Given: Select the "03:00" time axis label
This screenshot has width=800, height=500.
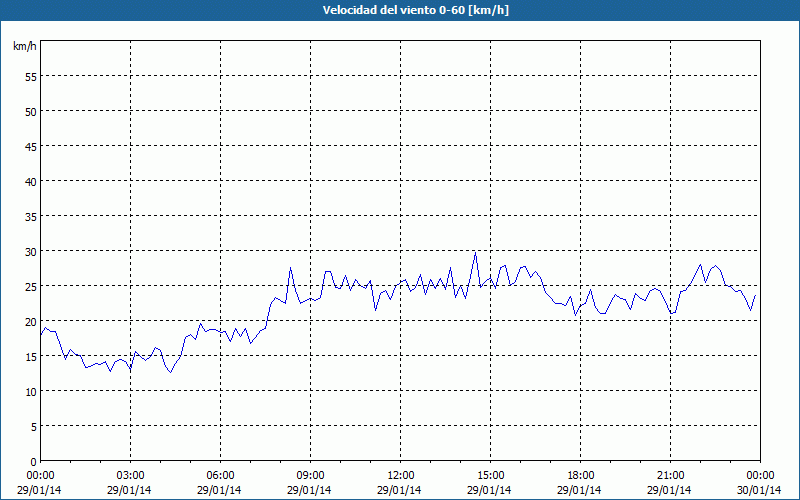Looking at the screenshot, I should coord(130,476).
